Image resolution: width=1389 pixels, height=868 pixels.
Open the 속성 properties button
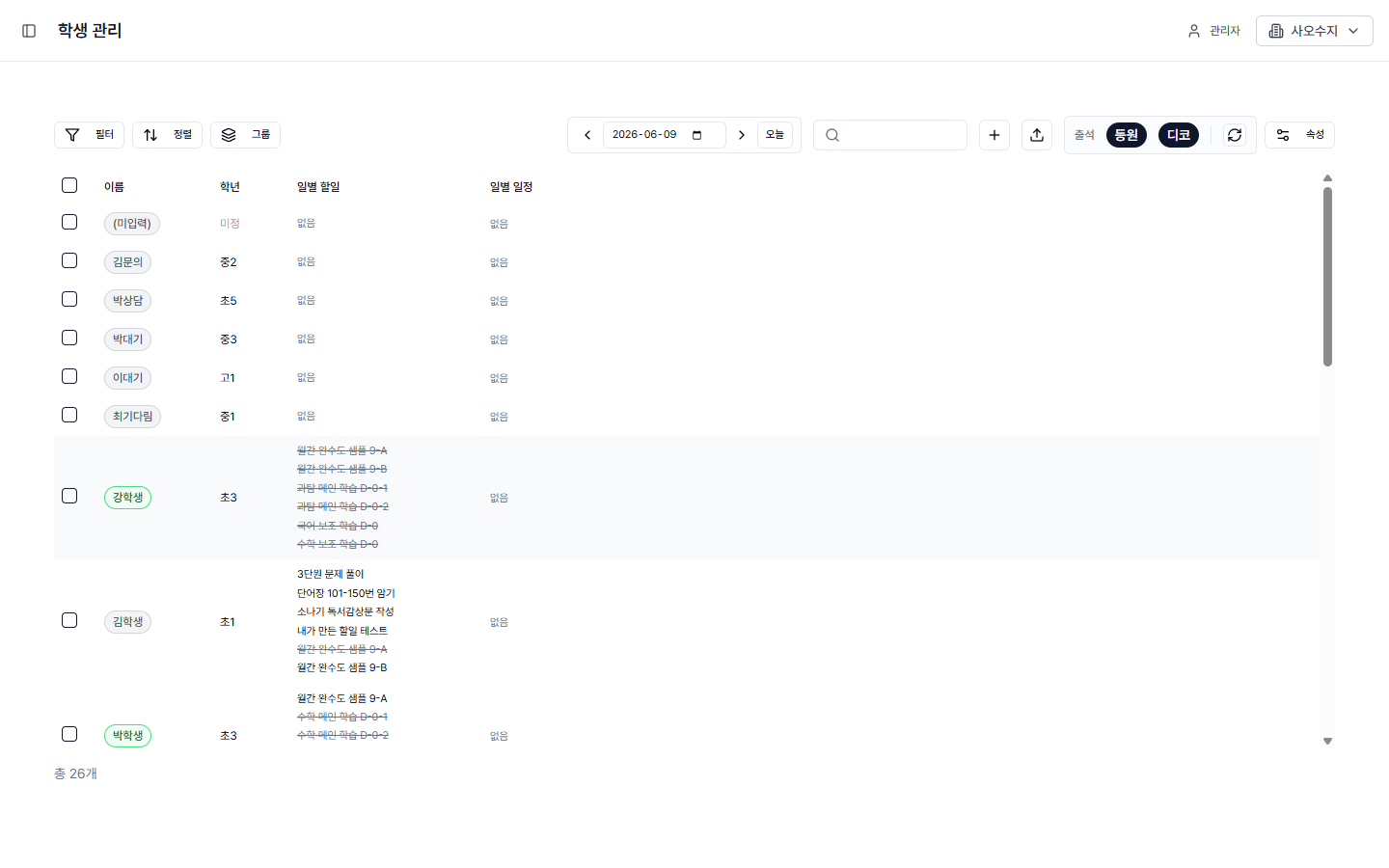coord(1299,135)
